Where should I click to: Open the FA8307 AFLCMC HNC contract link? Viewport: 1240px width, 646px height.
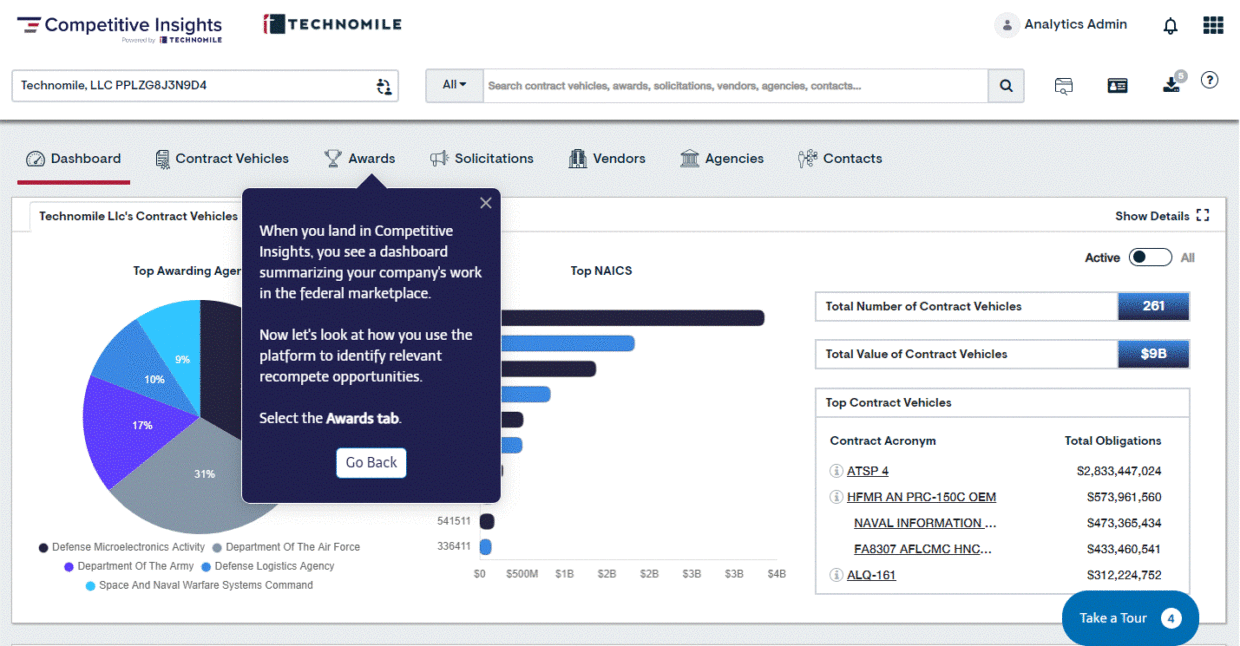click(923, 549)
